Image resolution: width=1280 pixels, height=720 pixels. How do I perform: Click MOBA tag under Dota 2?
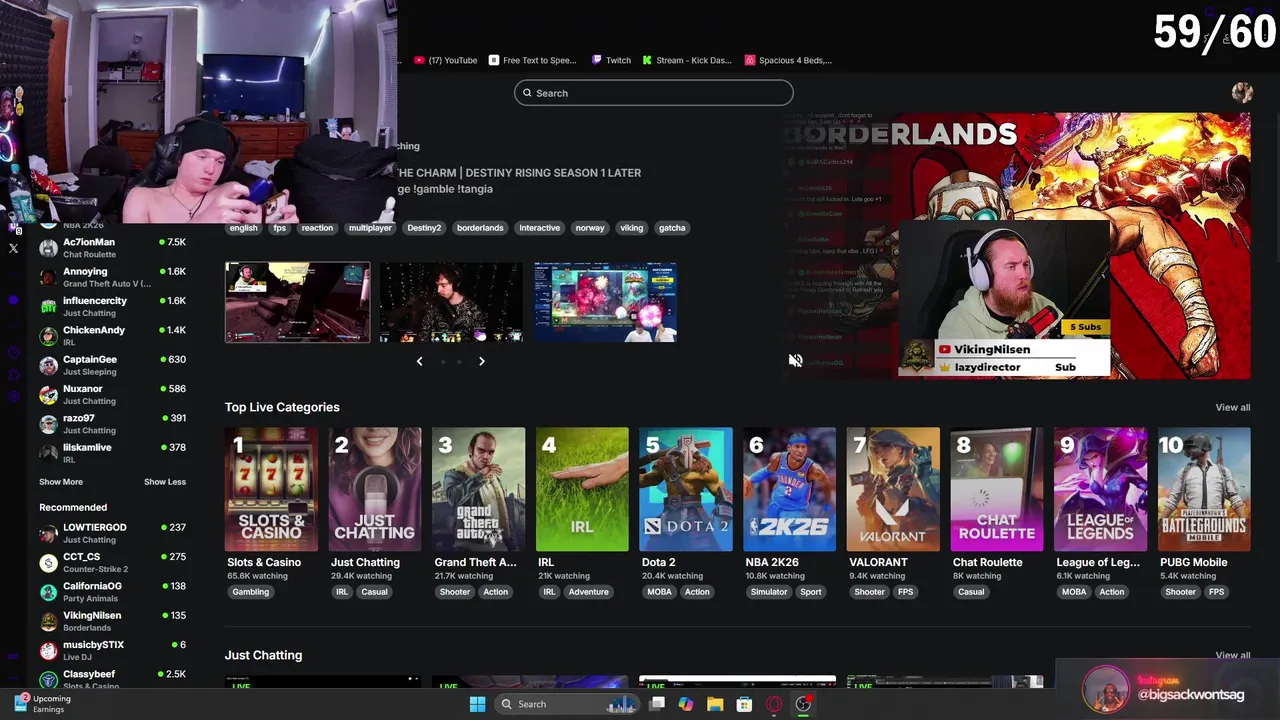coord(659,592)
